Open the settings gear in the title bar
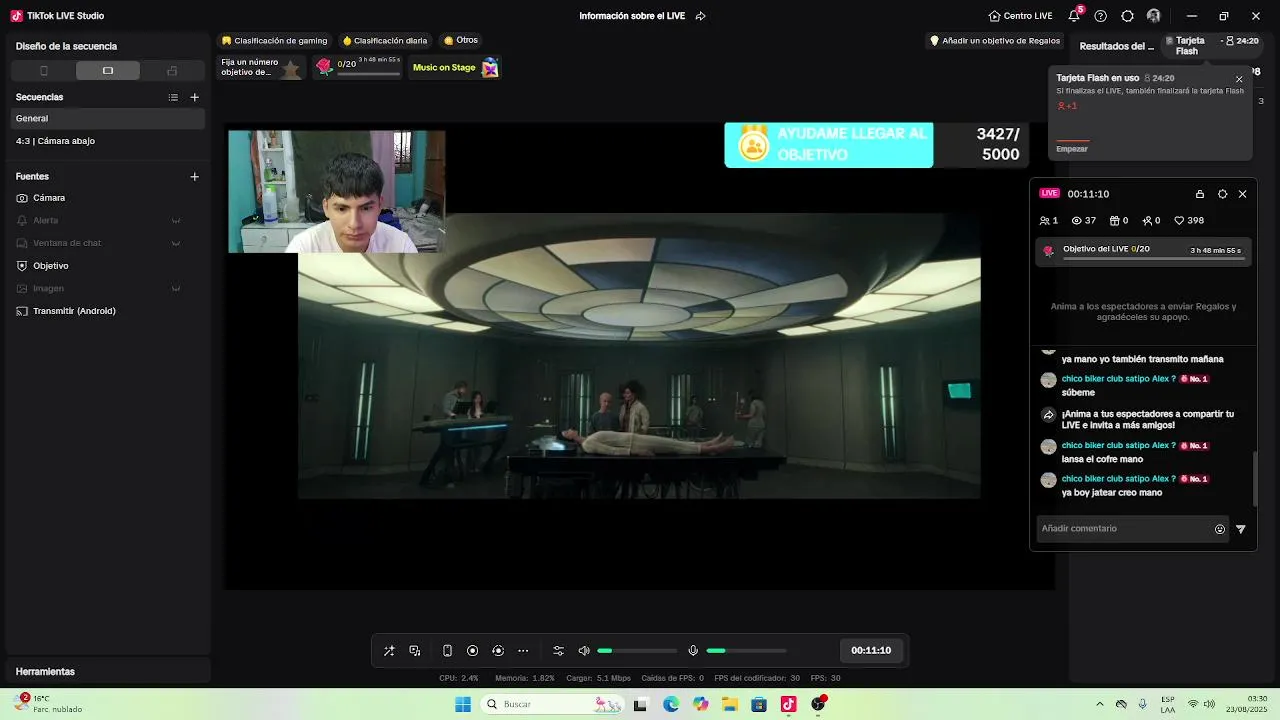Viewport: 1280px width, 720px height. pos(1127,16)
